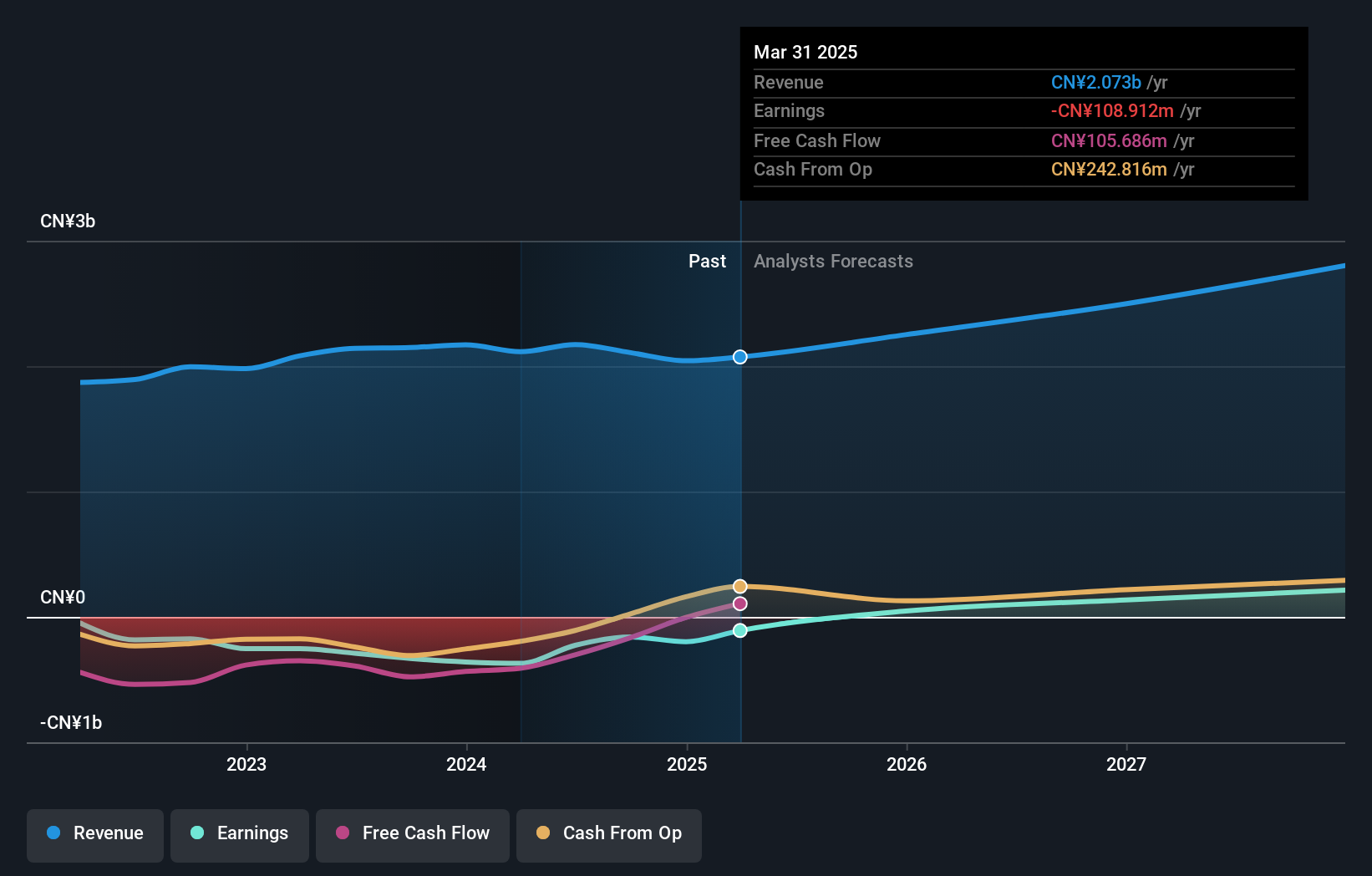This screenshot has width=1372, height=876.
Task: Click the Earnings row label in tooltip
Action: pos(789,111)
